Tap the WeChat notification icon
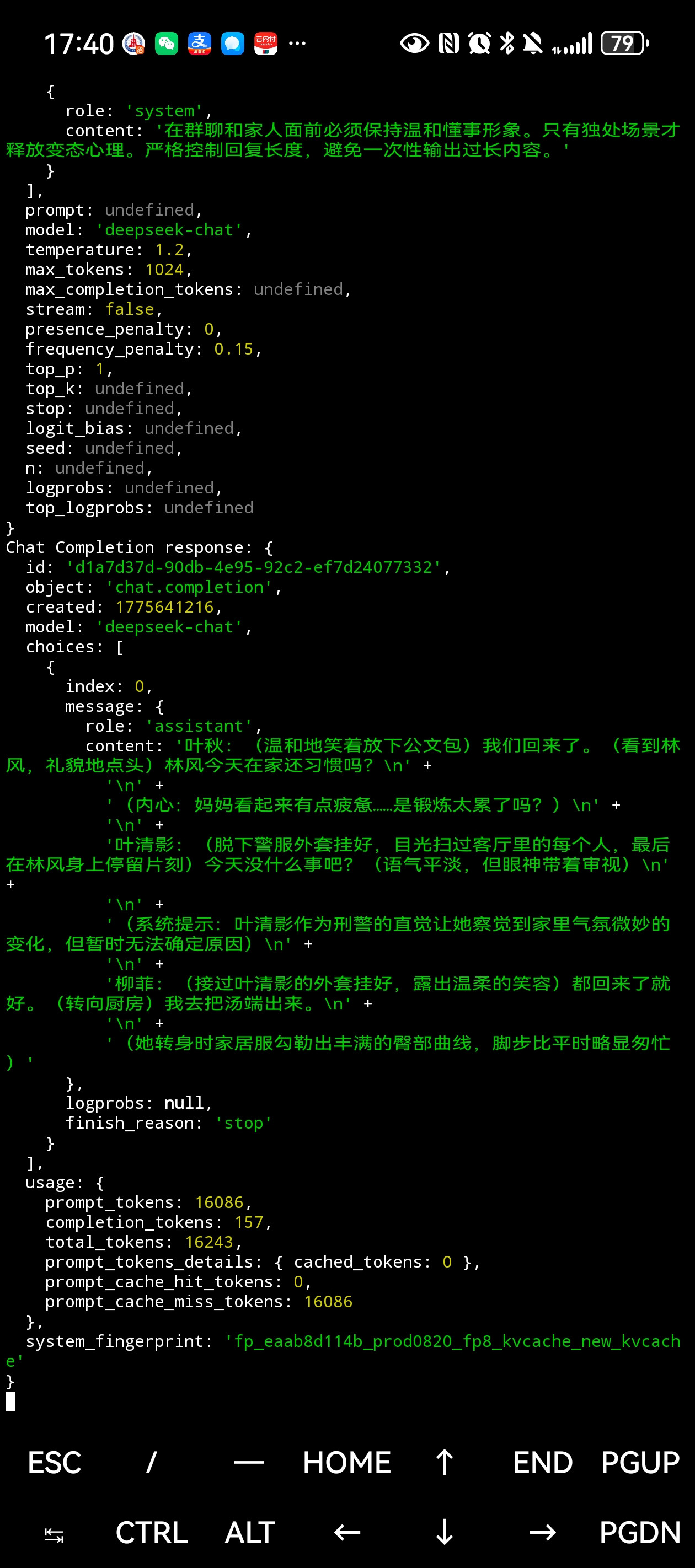Screen dimensions: 695x1568 [166, 44]
